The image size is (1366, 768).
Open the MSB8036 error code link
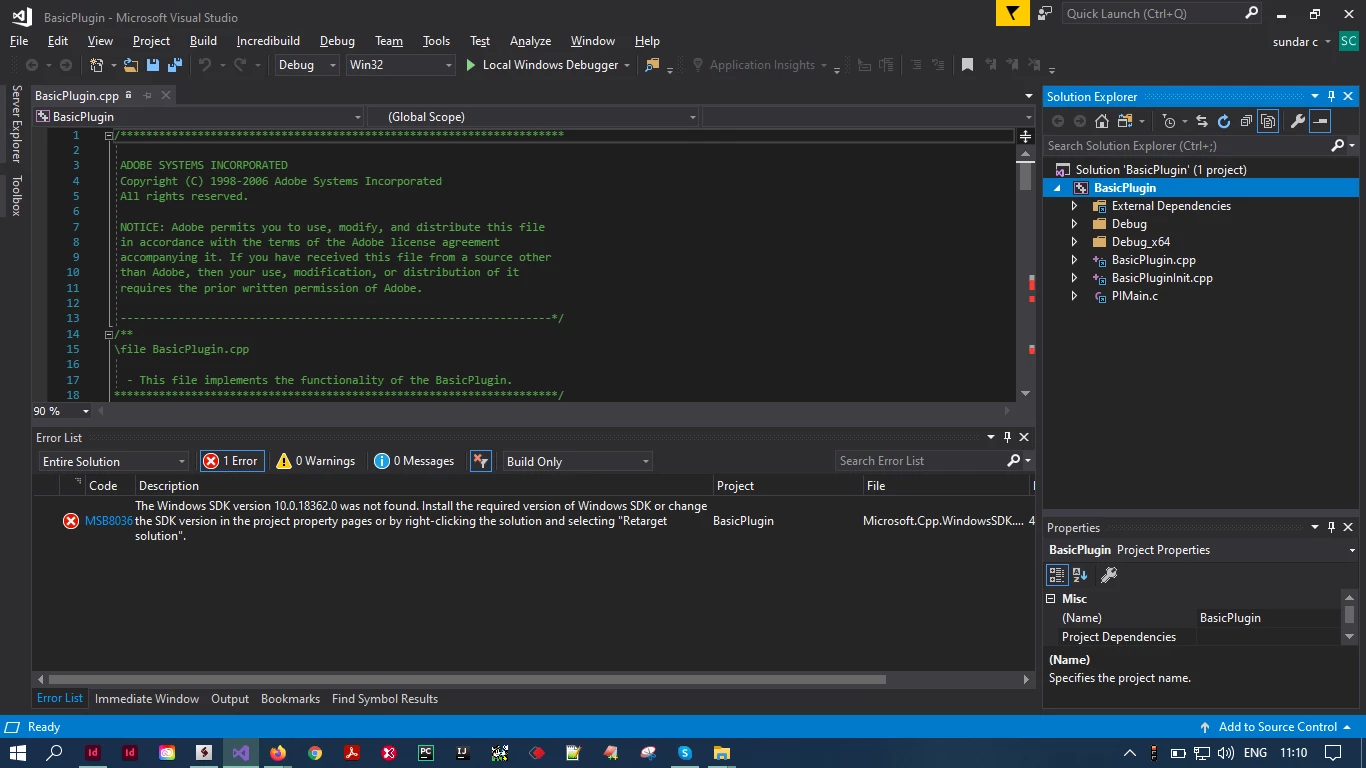click(x=108, y=521)
